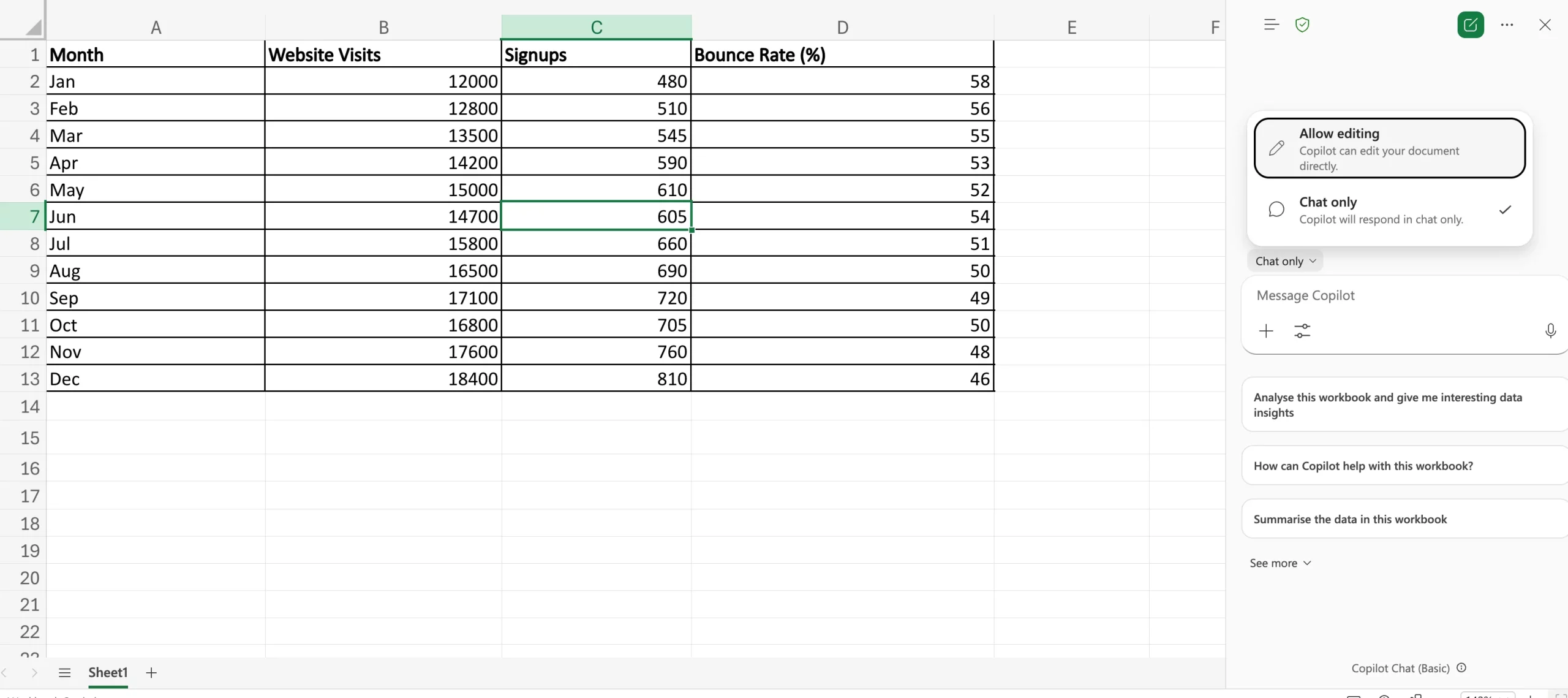
Task: Open the message settings sliders icon
Action: click(x=1302, y=331)
